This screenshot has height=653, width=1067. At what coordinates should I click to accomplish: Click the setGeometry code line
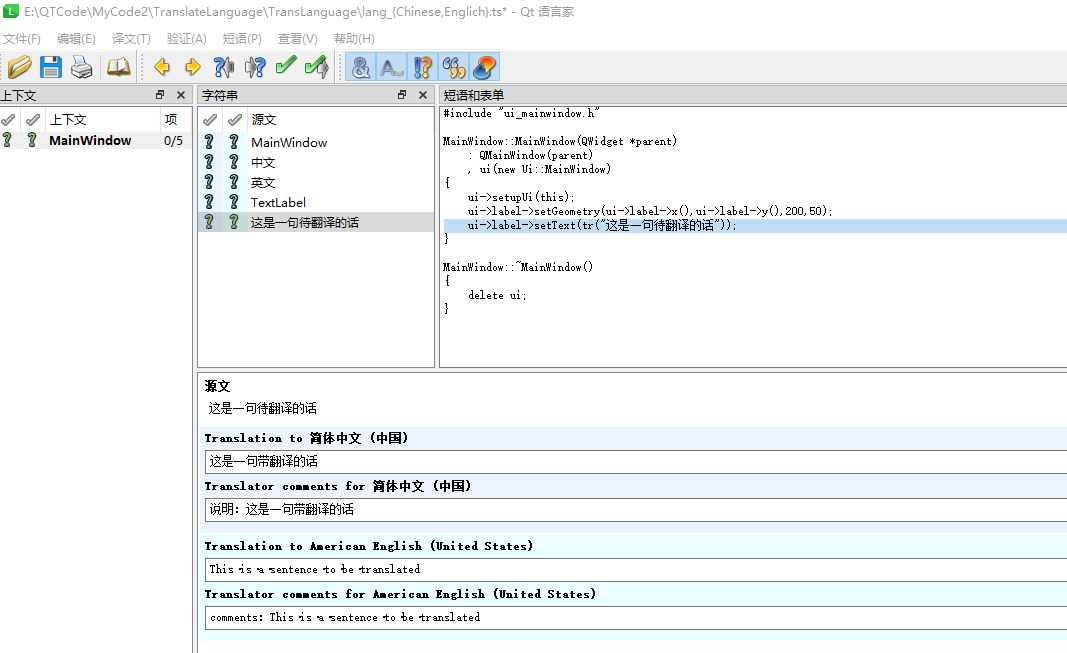coord(650,211)
